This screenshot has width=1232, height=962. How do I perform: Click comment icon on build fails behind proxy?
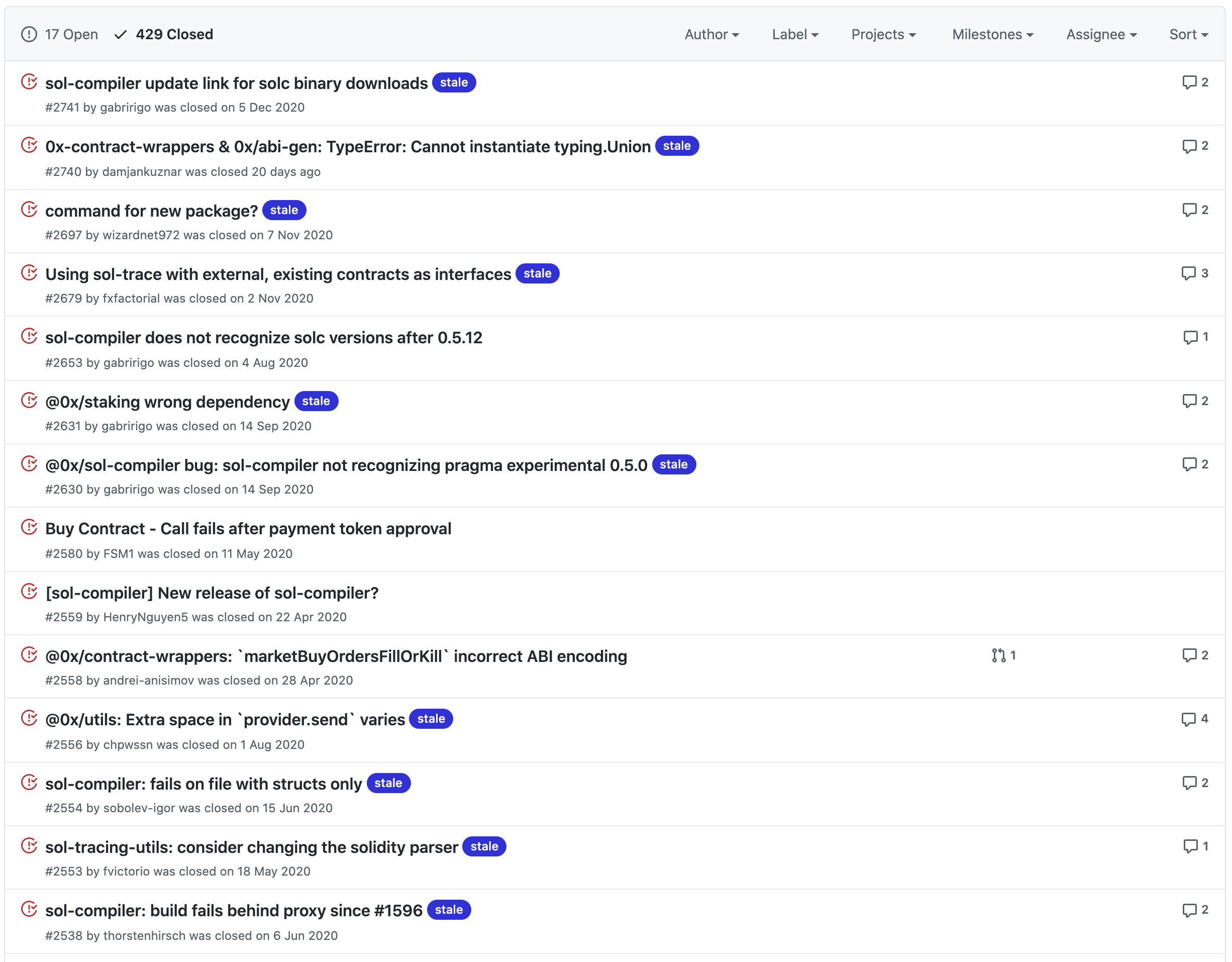[x=1189, y=910]
